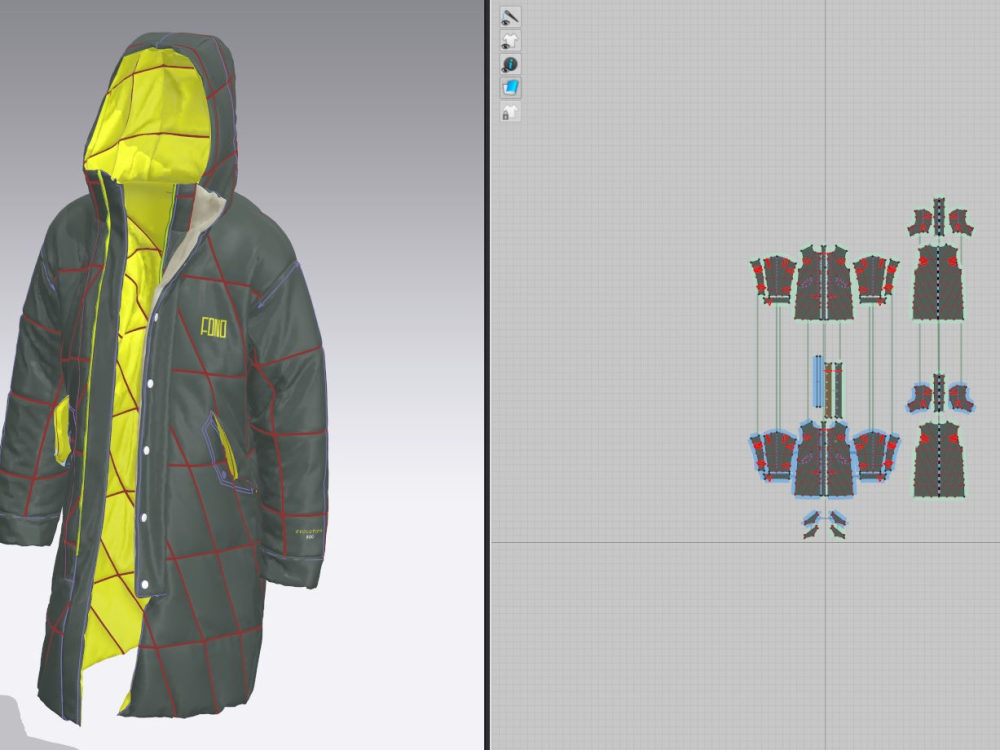Screen dimensions: 1000x750
Task: Select the blue vertical placket strip pattern
Action: pos(818,382)
